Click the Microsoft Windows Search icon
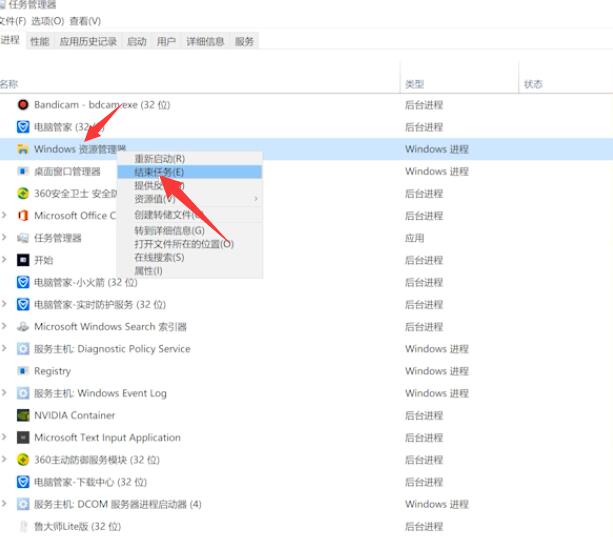The image size is (613, 537). (23, 327)
